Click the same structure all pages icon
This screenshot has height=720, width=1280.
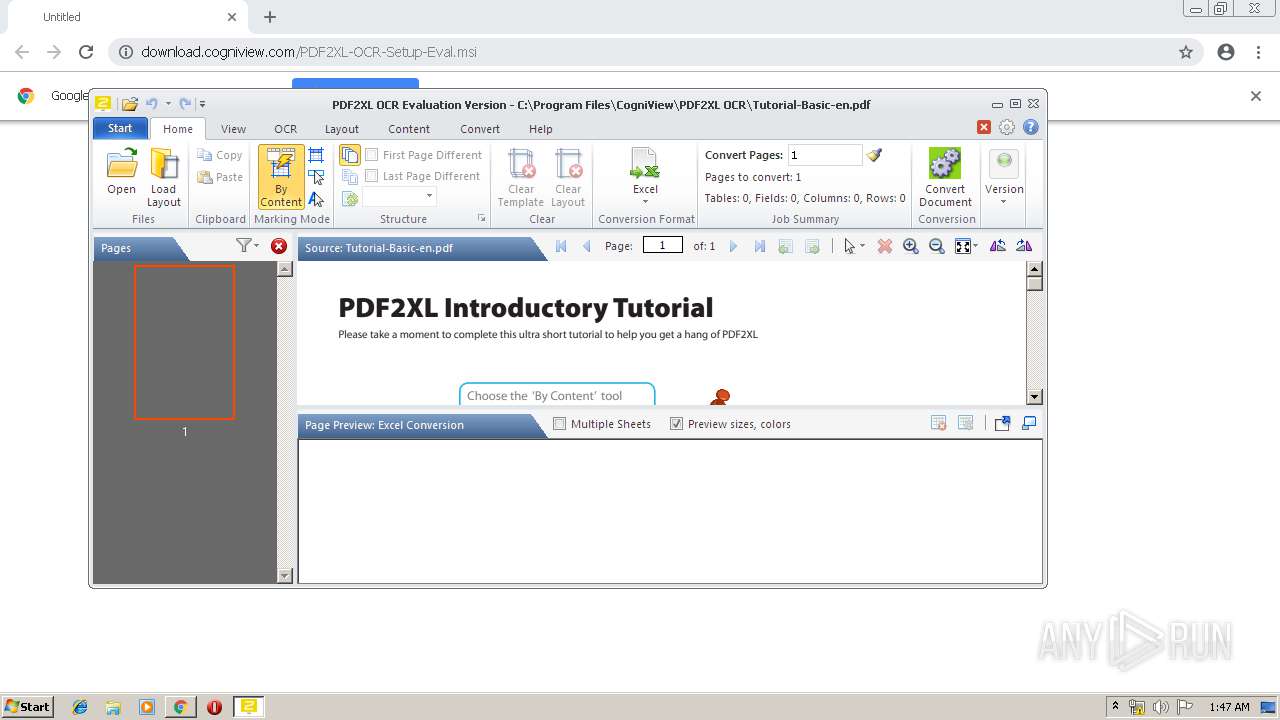350,155
